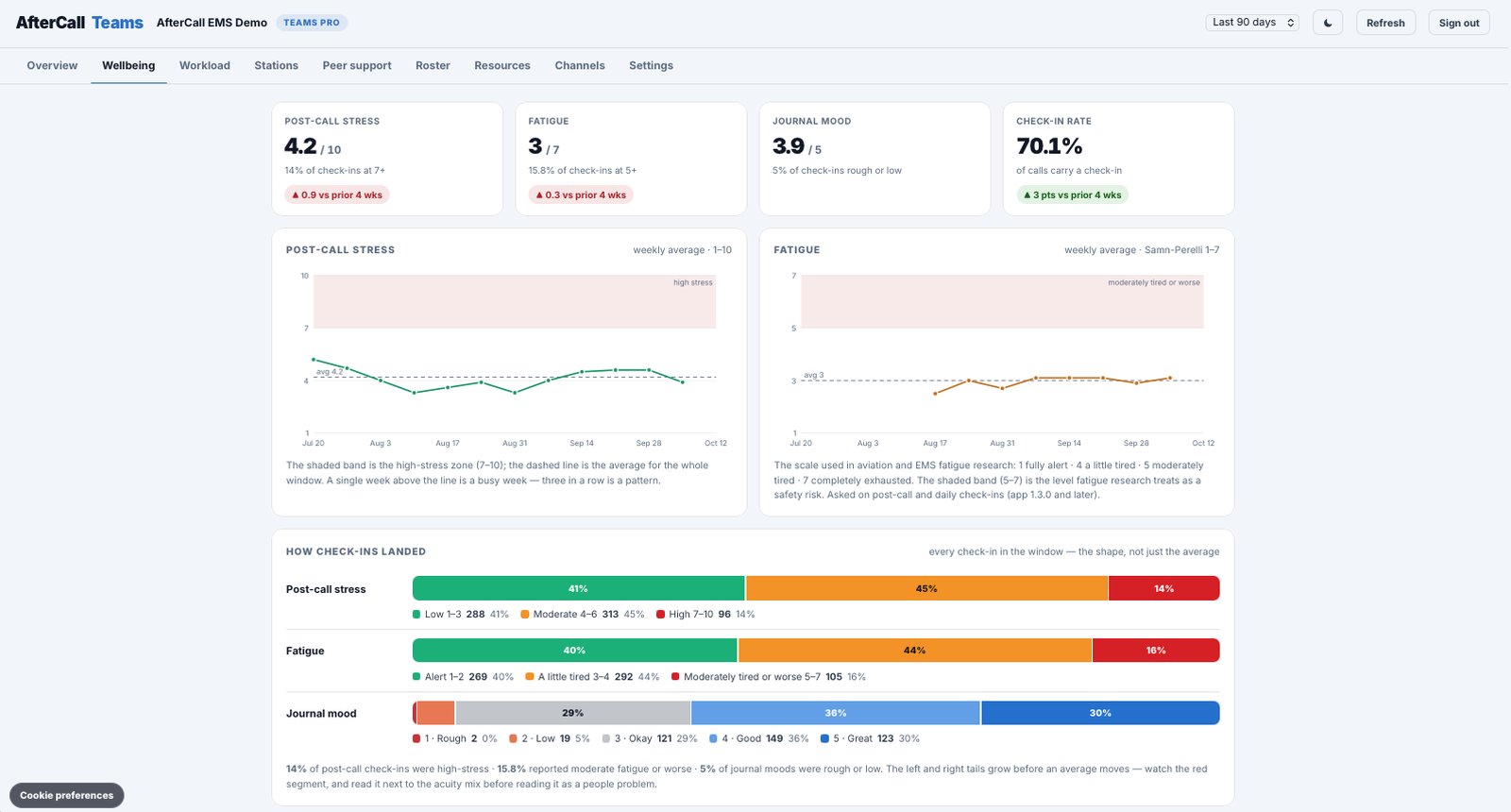This screenshot has width=1511, height=812.
Task: Click the Moderate 4–6 legend entry
Action: point(583,614)
